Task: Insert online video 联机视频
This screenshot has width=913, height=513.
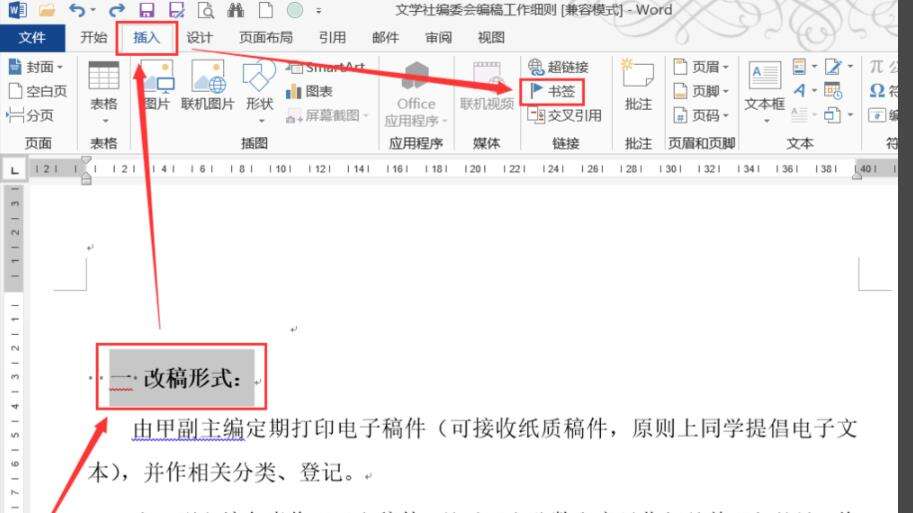Action: pos(487,86)
